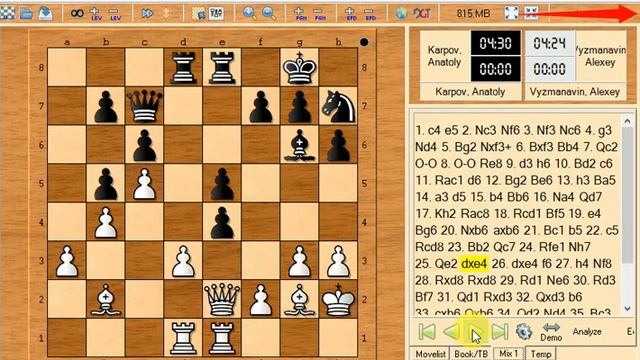Zoom in the board with the plus magnifier
640x360 pixels.
coord(249,13)
